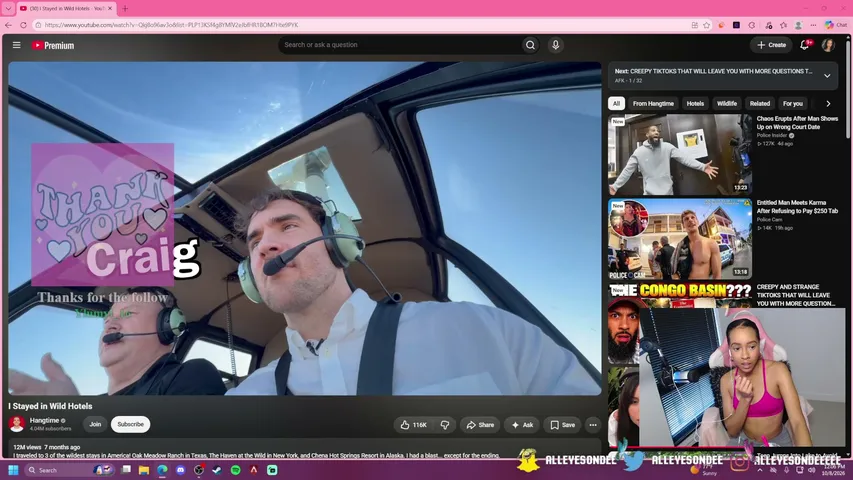Click the YouTube search magnifier button

pos(530,45)
